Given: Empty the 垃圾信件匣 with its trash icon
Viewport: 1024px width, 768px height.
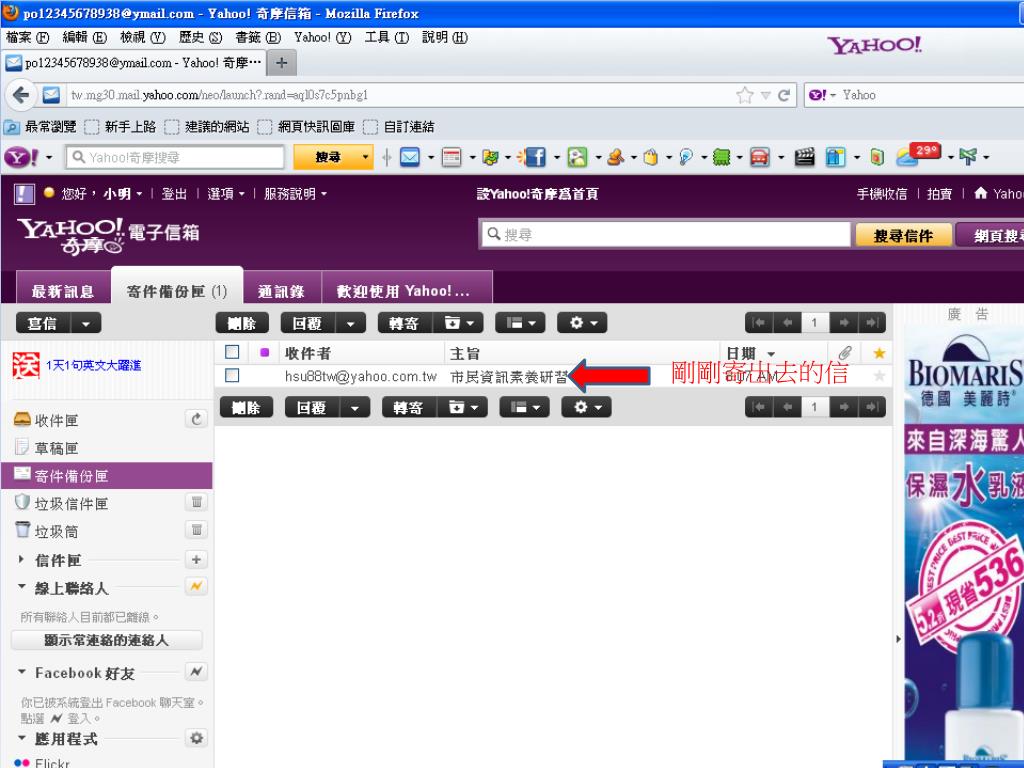Looking at the screenshot, I should tap(196, 502).
